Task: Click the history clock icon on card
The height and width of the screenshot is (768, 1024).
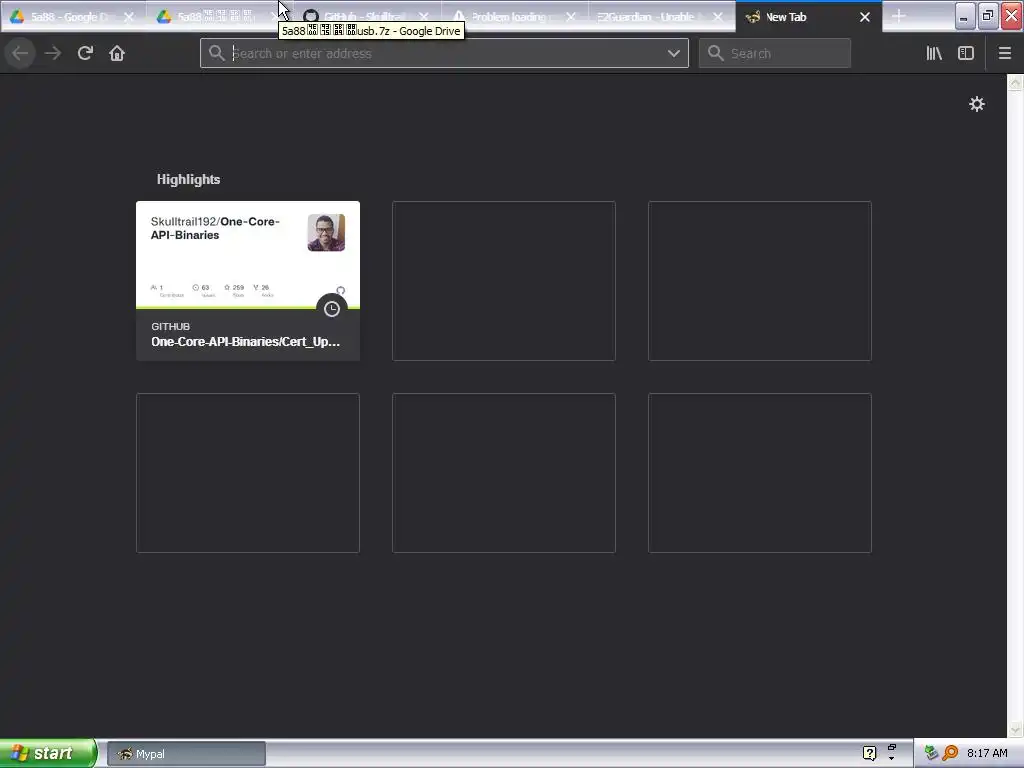Action: [332, 309]
